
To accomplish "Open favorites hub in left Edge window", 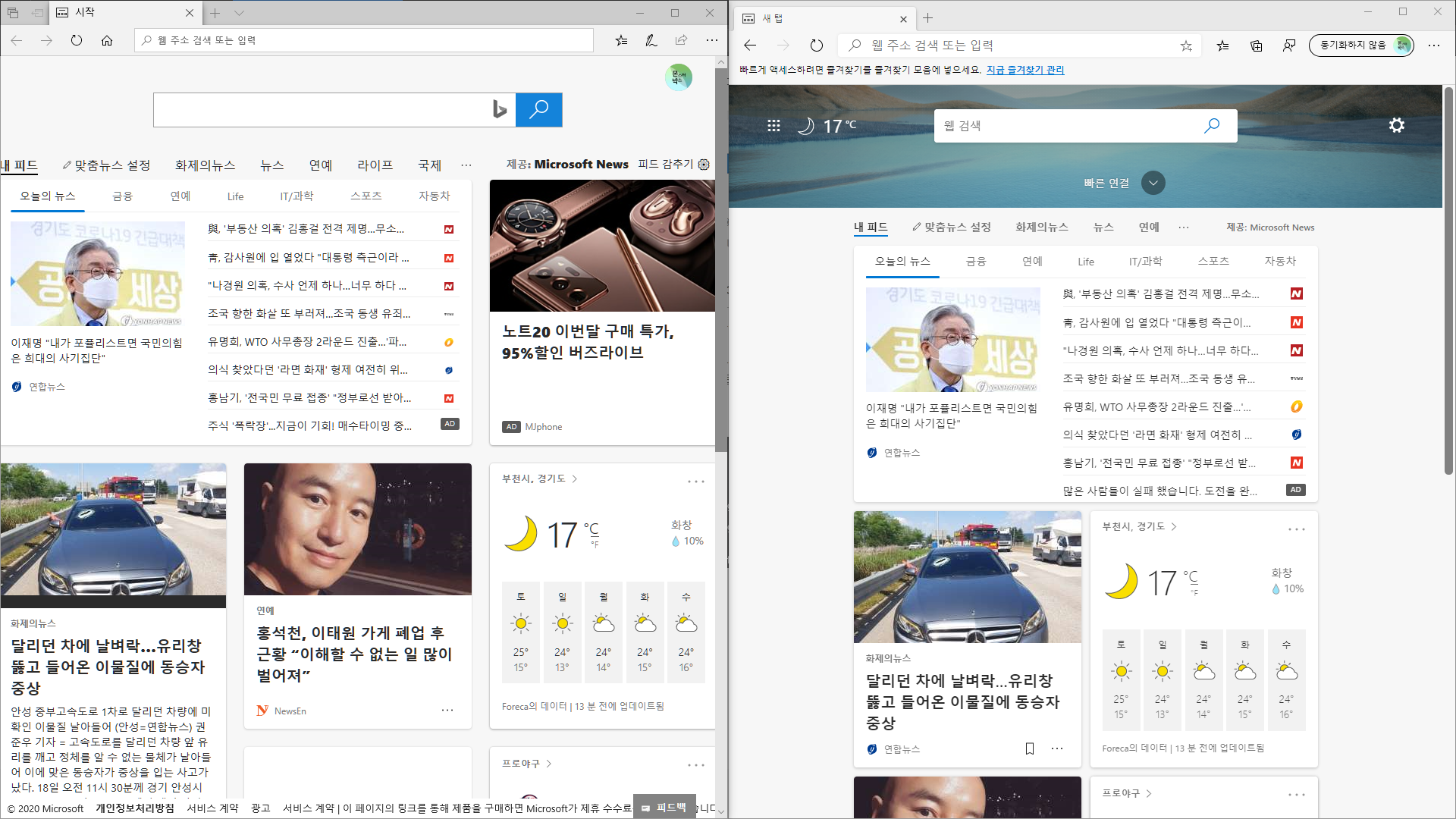I will [621, 40].
